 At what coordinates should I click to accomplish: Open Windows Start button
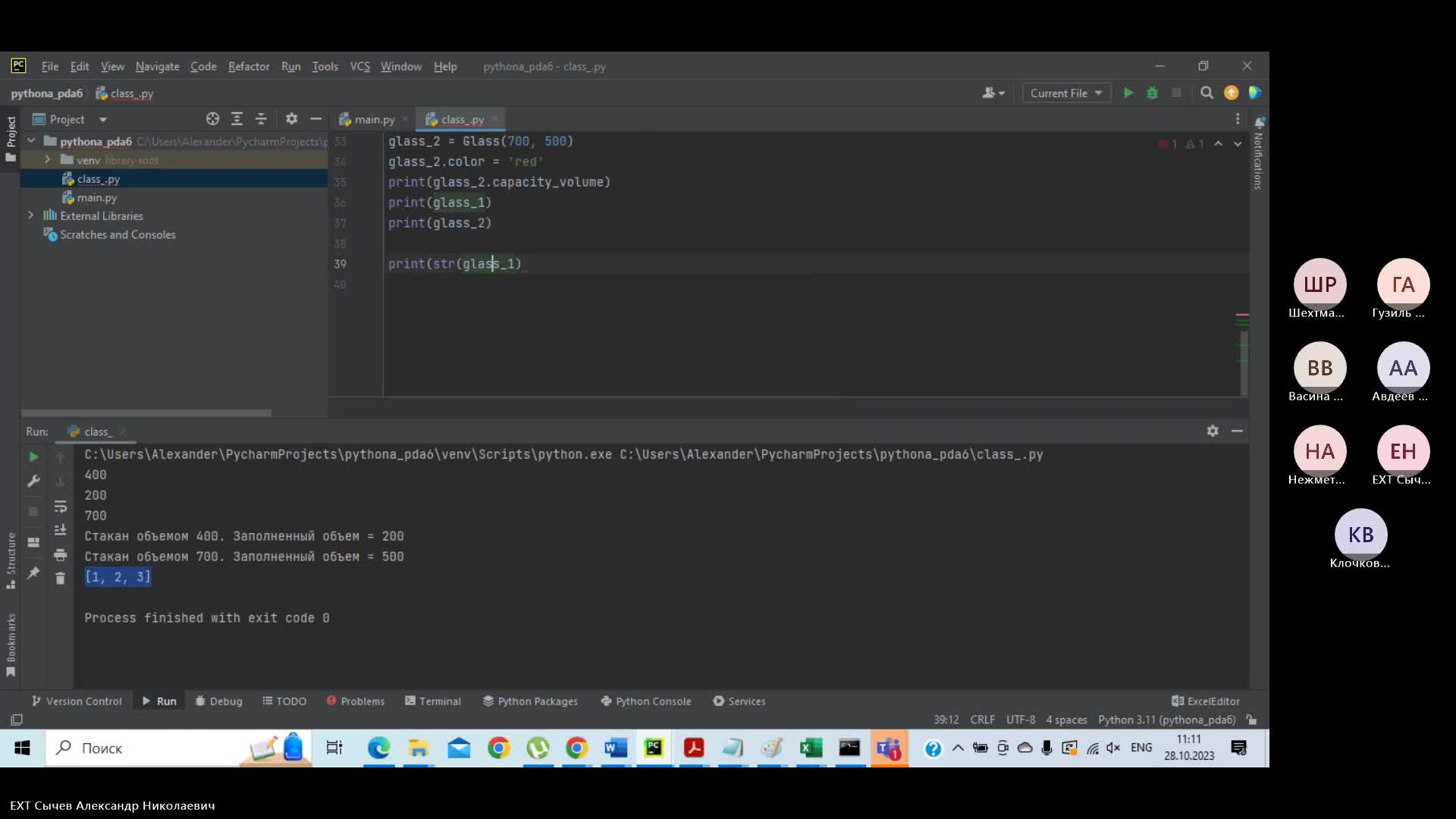click(22, 748)
